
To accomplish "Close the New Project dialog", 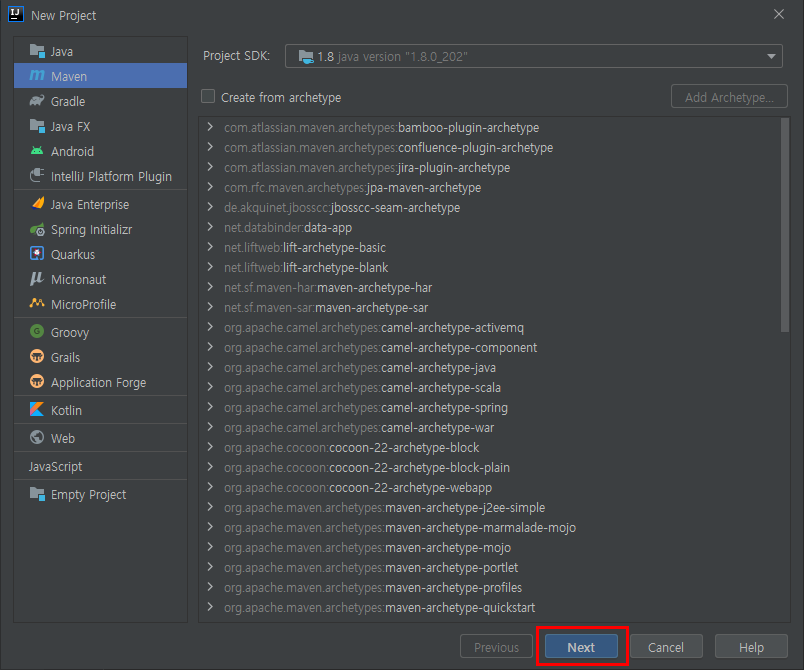I will tap(778, 14).
